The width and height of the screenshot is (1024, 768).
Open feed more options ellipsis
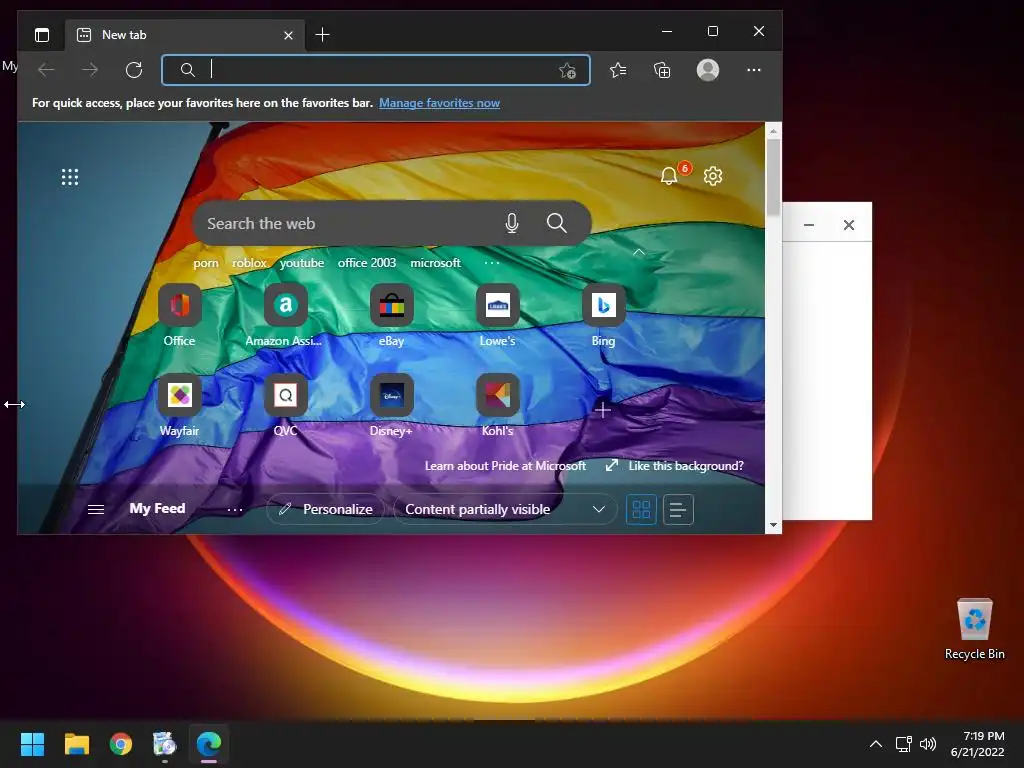coord(235,509)
